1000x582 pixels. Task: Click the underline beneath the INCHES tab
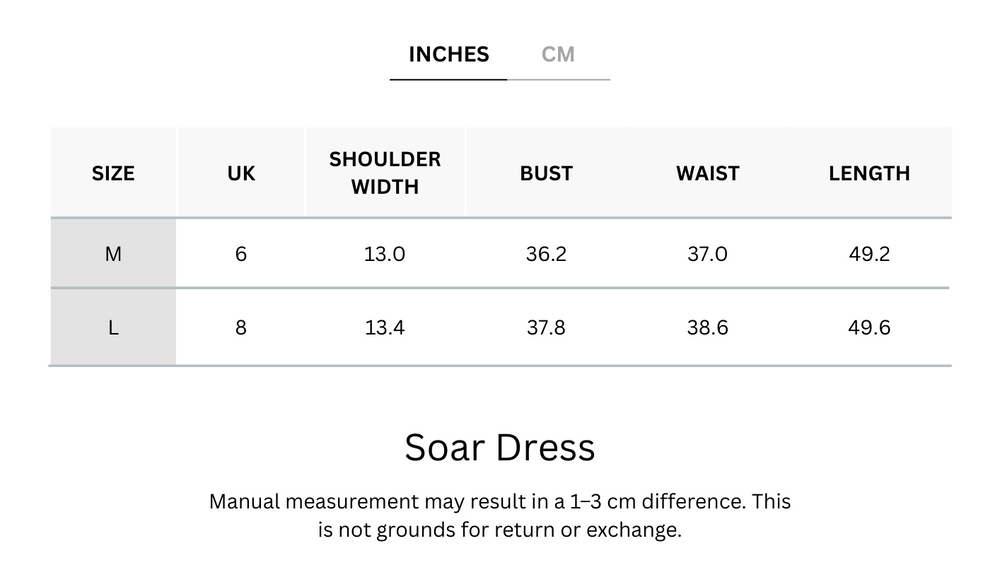coord(448,77)
